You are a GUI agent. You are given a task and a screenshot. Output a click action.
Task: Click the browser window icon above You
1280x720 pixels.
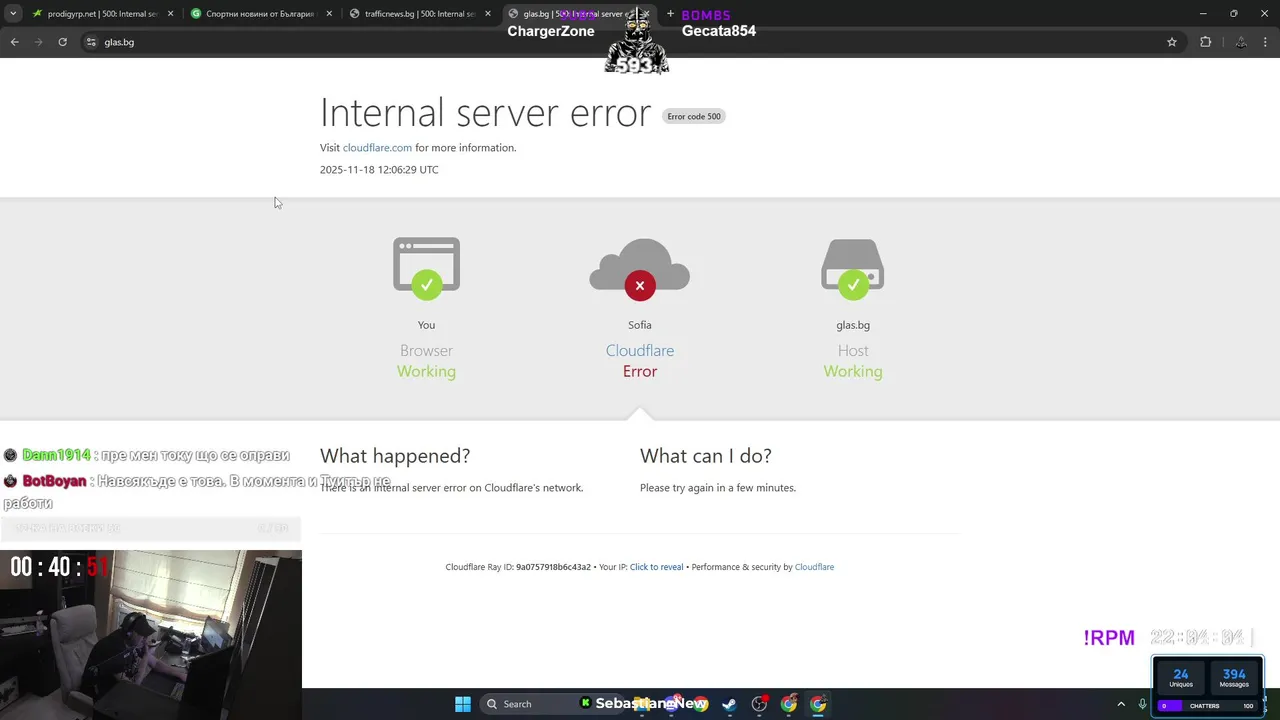click(x=427, y=268)
